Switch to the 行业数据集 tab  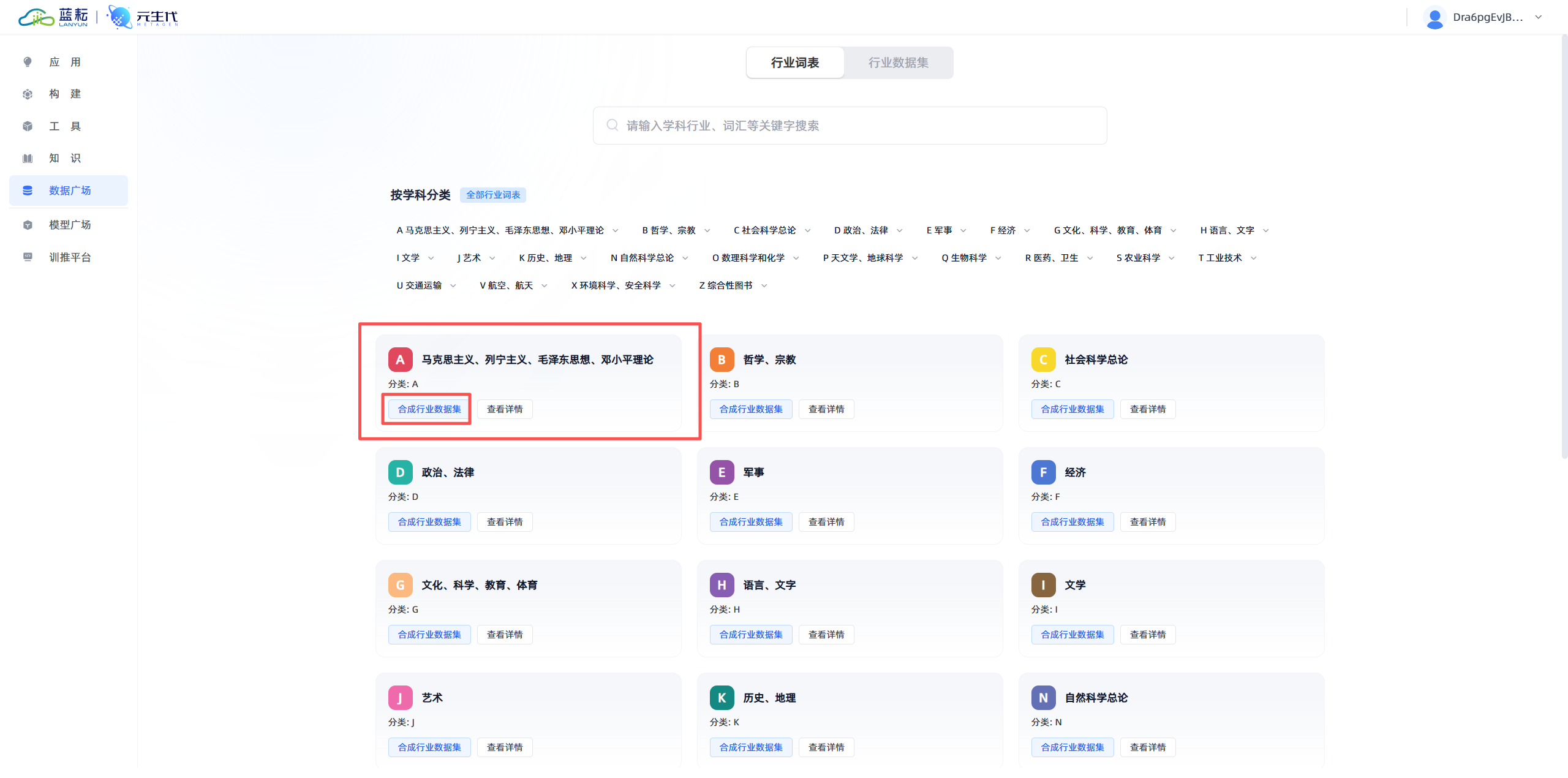[x=898, y=62]
